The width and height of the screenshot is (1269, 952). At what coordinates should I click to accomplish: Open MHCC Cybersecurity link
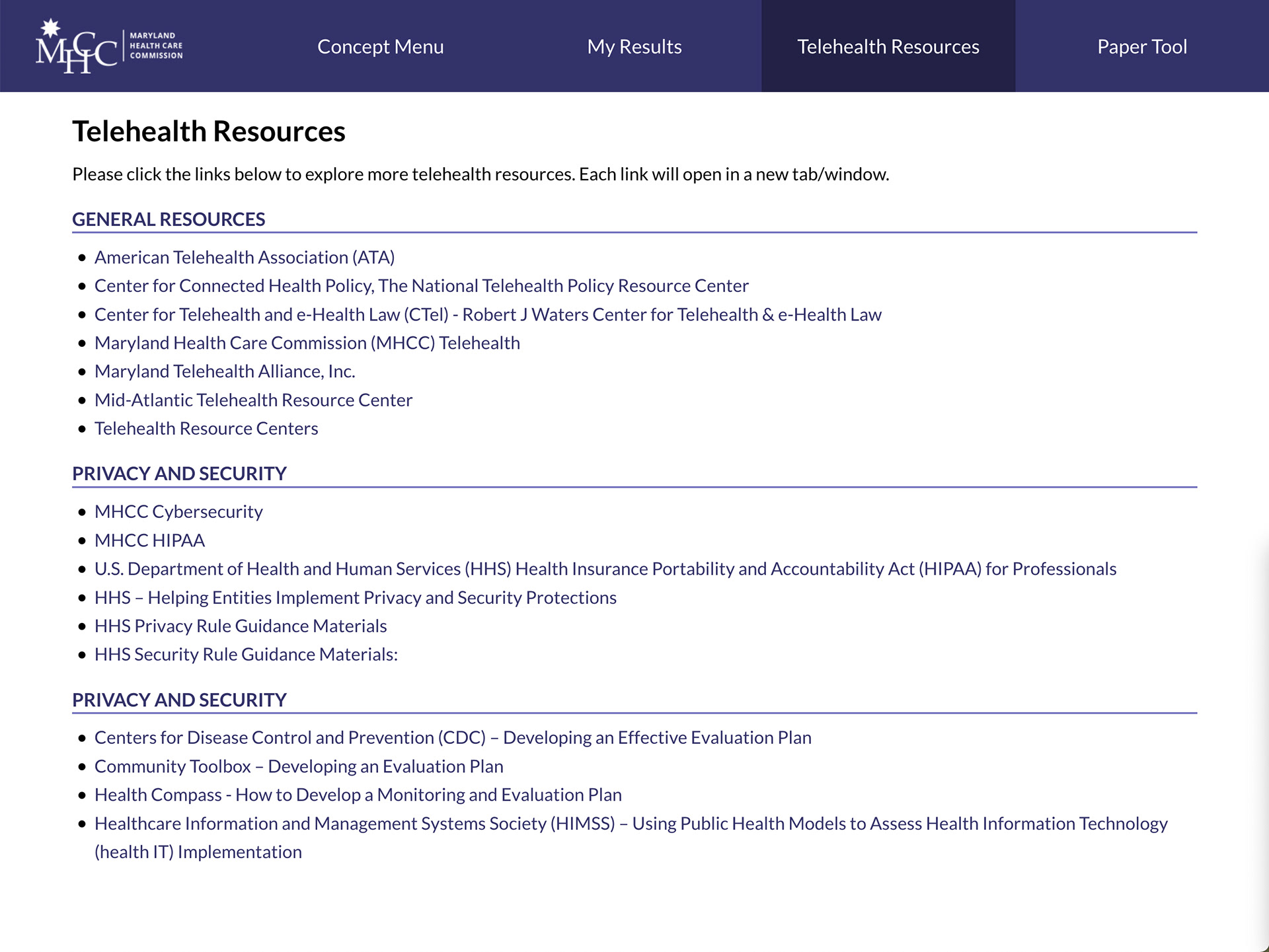pyautogui.click(x=178, y=512)
